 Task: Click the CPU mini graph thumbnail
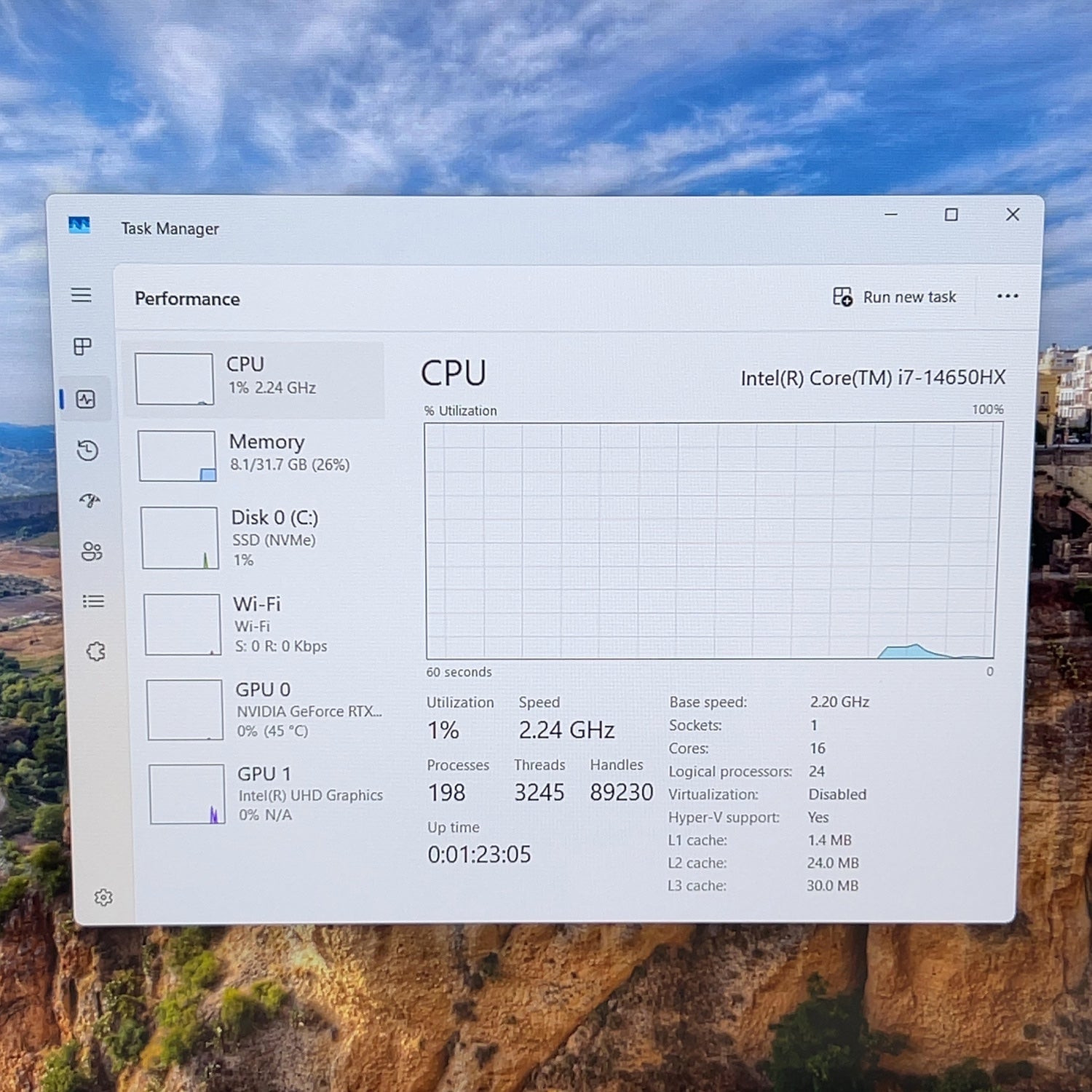click(x=175, y=379)
